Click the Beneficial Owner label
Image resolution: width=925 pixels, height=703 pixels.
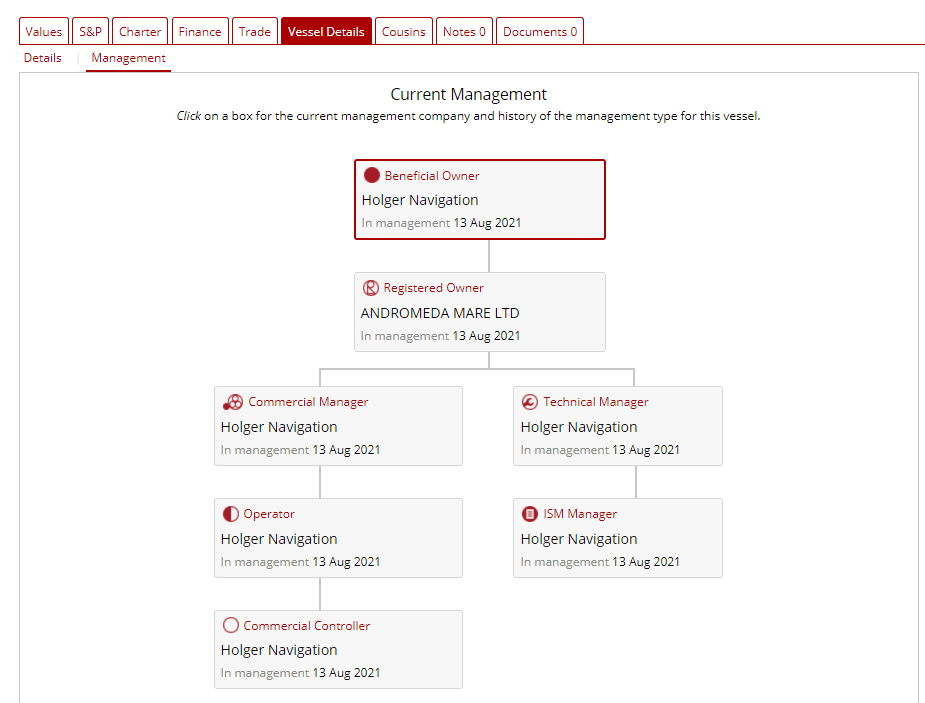pos(432,176)
